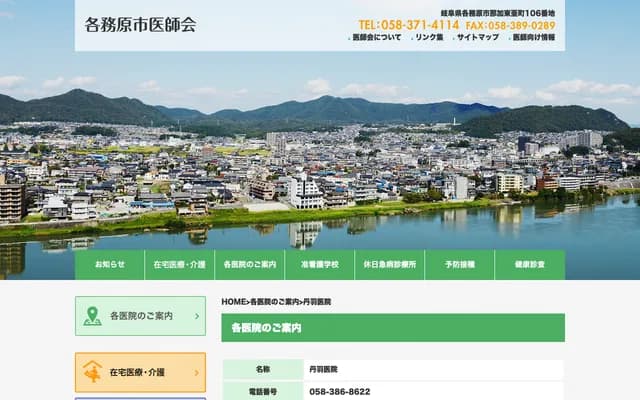Select 各医院のご案内 in green navigation bar

[250, 264]
